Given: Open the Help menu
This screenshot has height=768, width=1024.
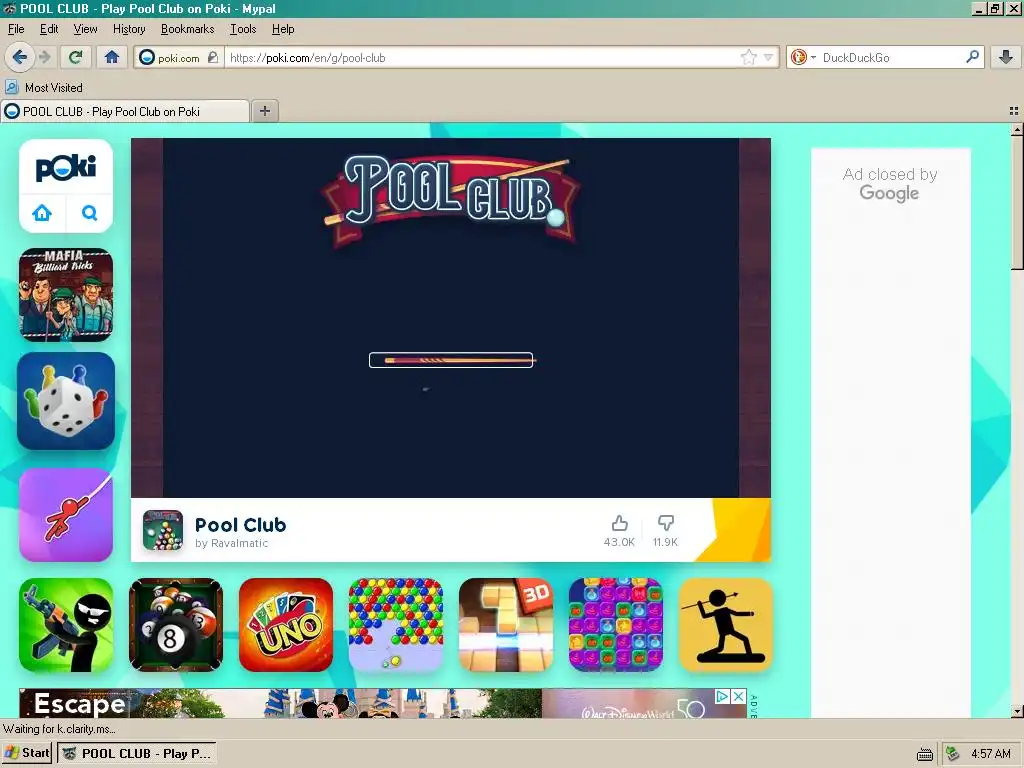Looking at the screenshot, I should [x=283, y=29].
